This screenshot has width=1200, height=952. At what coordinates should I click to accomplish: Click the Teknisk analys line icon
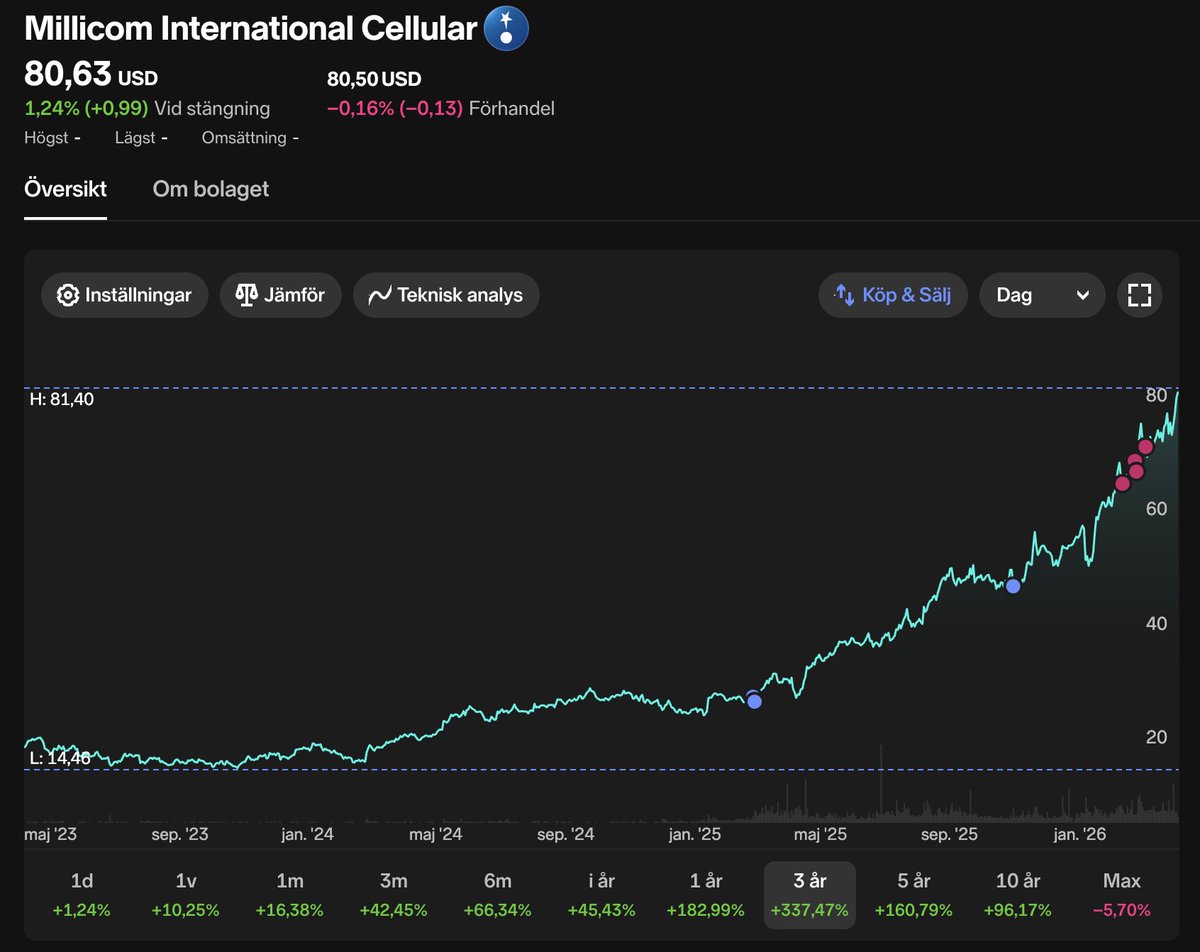point(380,296)
